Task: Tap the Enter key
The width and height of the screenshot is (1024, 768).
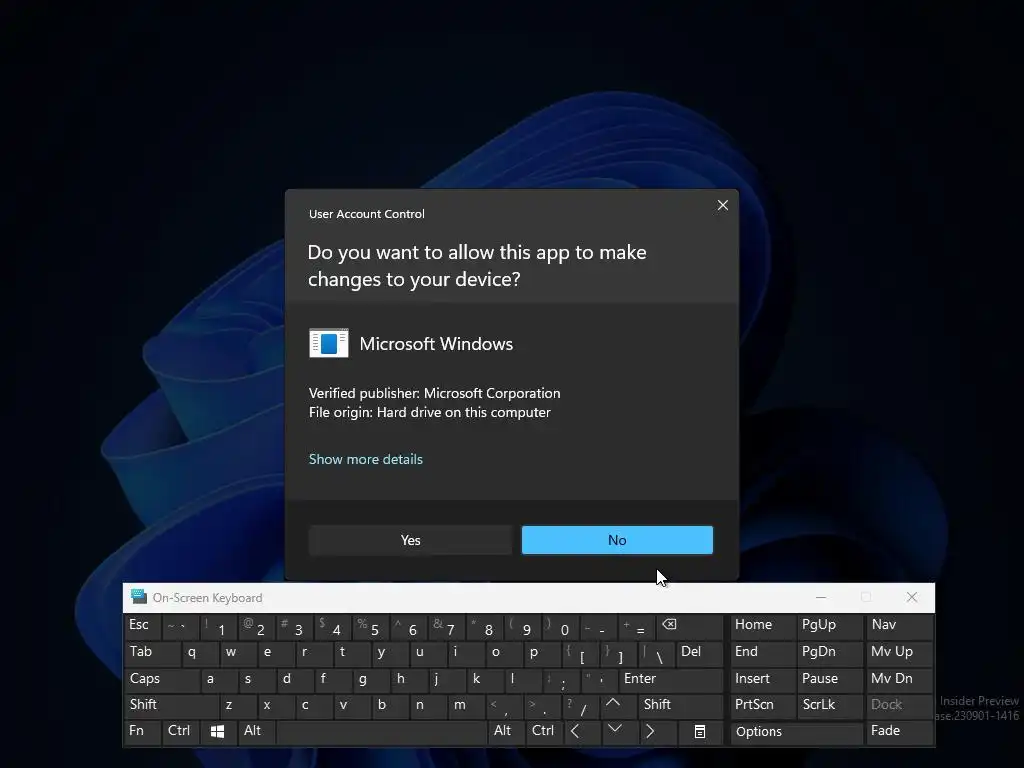Action: pyautogui.click(x=671, y=679)
